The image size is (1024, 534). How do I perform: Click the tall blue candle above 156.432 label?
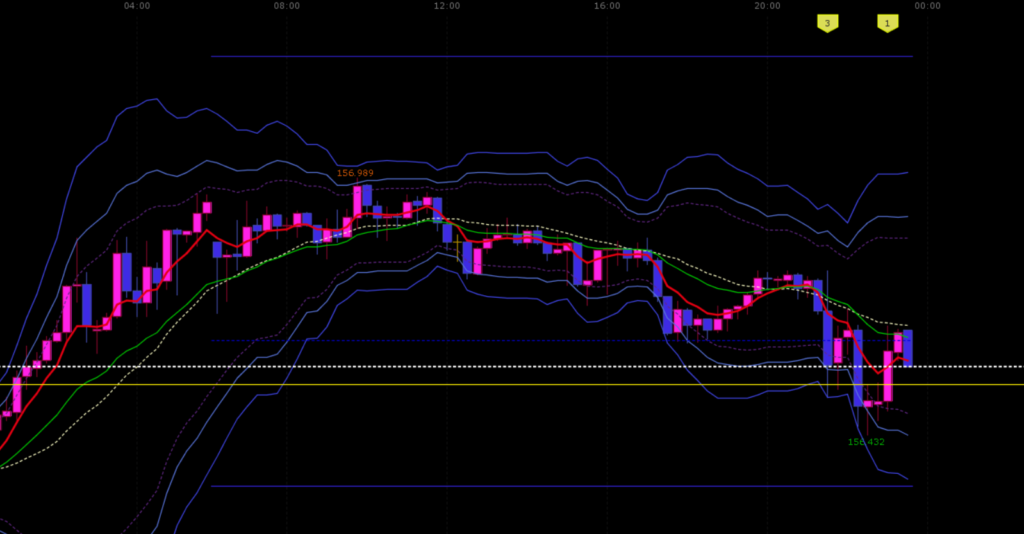tap(858, 368)
